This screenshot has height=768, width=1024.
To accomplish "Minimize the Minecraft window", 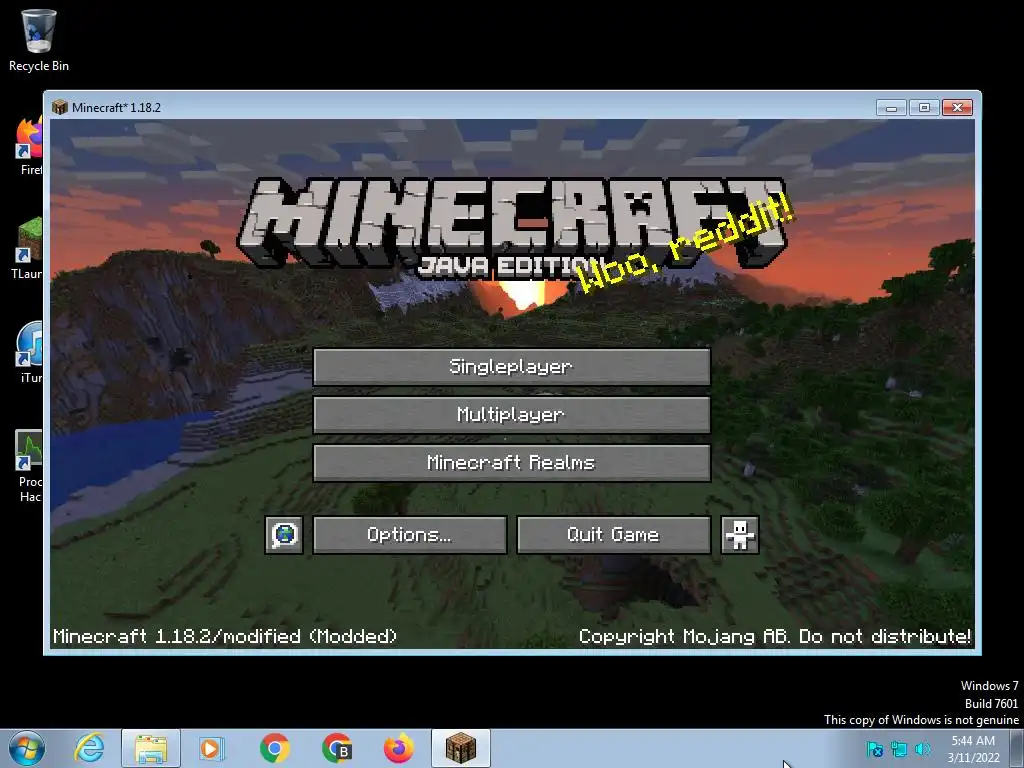I will 891,107.
